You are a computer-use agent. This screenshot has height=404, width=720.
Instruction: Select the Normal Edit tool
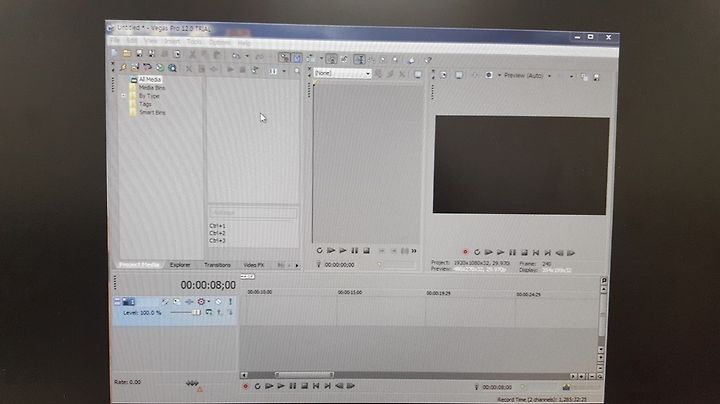coord(359,59)
